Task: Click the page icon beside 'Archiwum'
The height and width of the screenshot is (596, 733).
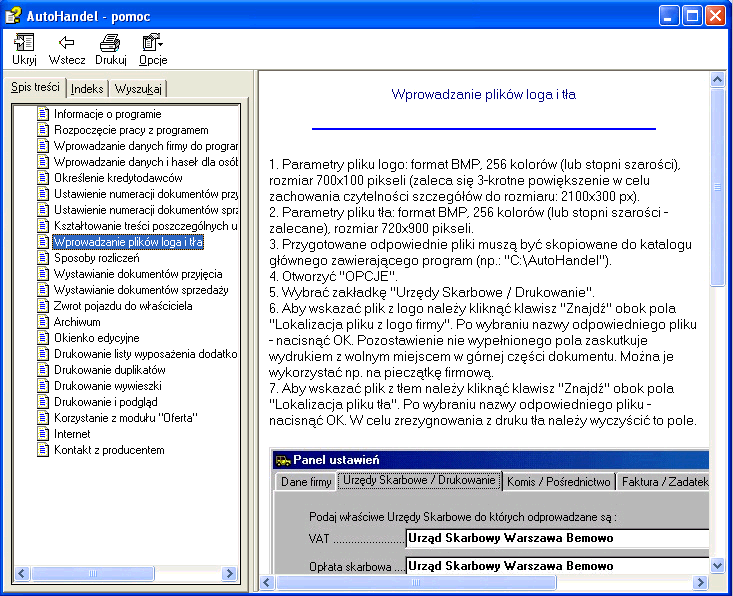Action: click(43, 322)
